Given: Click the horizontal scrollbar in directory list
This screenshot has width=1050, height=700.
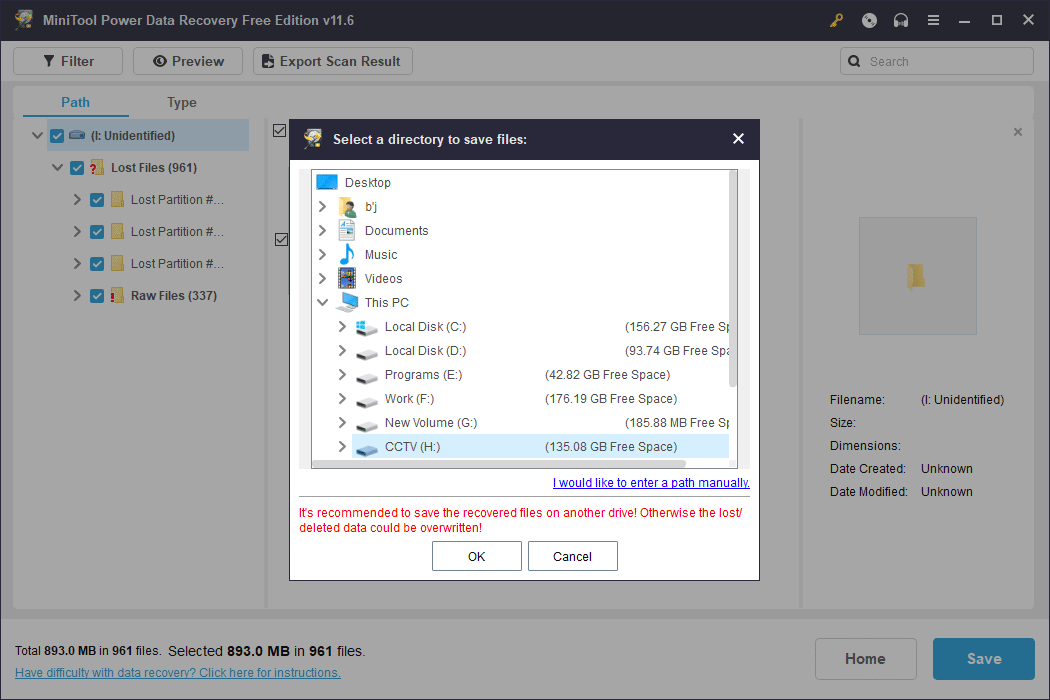Looking at the screenshot, I should point(499,463).
